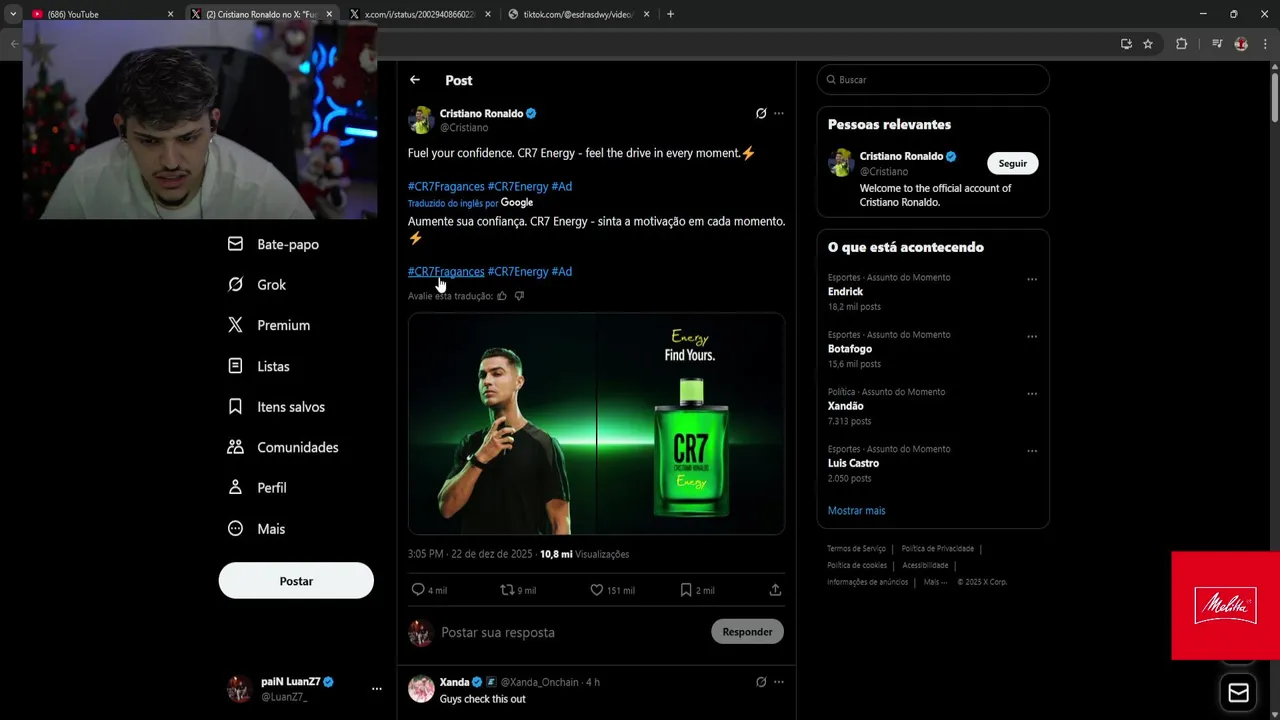Open options for Xandão trend

coord(1032,394)
